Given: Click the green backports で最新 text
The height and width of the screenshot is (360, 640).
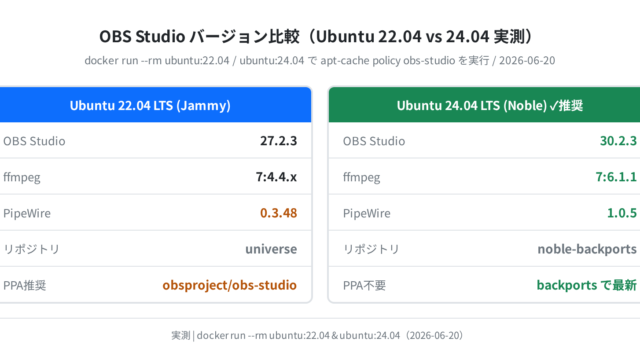Looking at the screenshot, I should point(587,285).
